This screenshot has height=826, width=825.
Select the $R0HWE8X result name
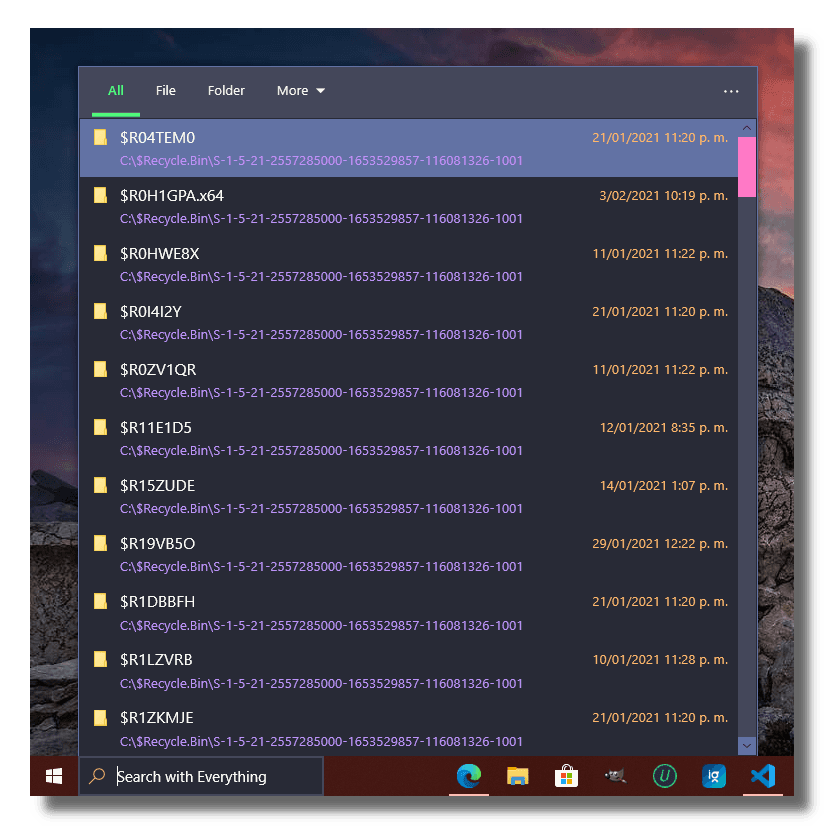click(x=160, y=253)
